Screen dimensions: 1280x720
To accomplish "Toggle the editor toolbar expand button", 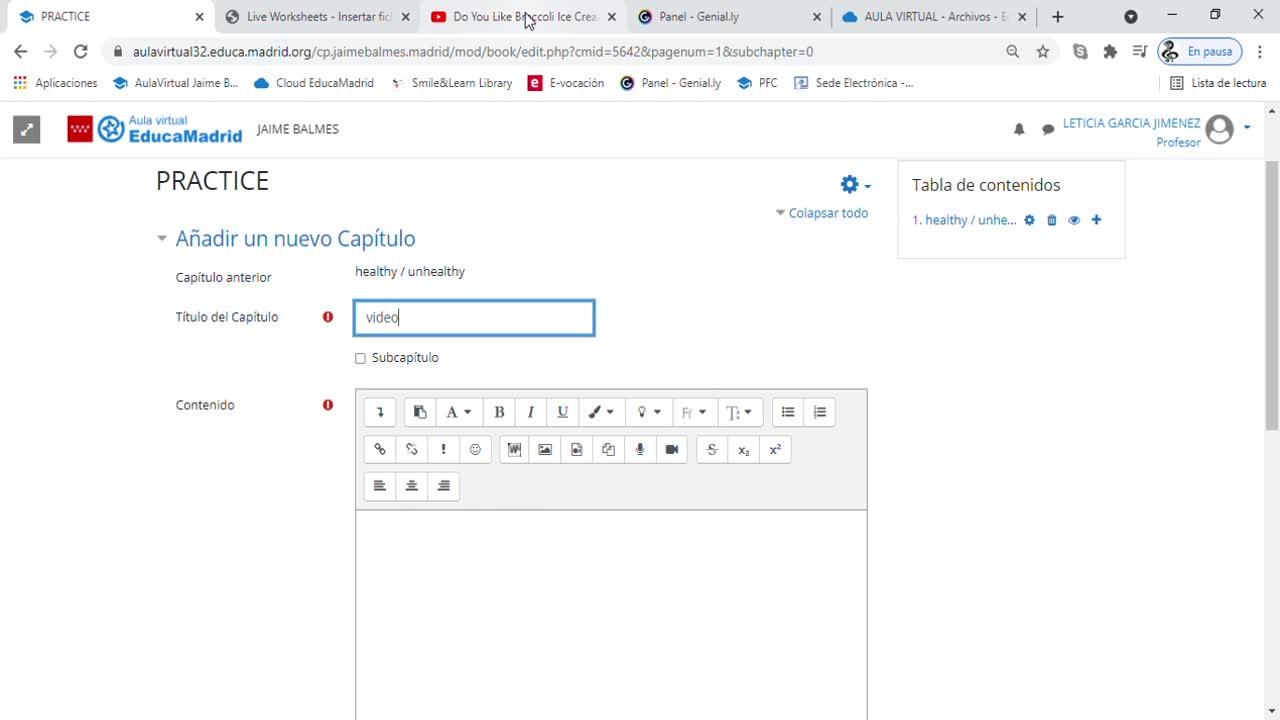I will coord(380,412).
